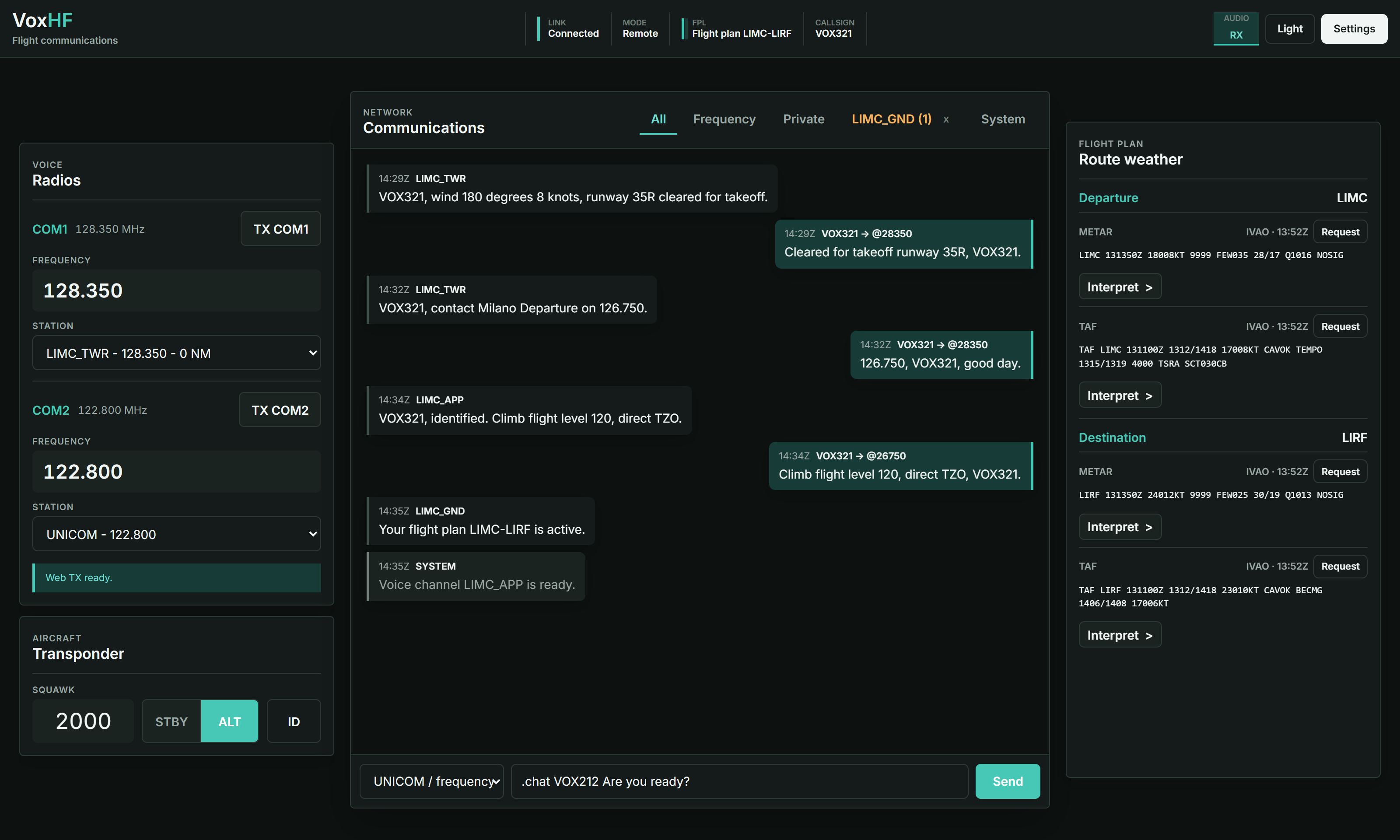Expand Interpret for the LIRF METAR
This screenshot has height=840, width=1400.
pyautogui.click(x=1120, y=527)
